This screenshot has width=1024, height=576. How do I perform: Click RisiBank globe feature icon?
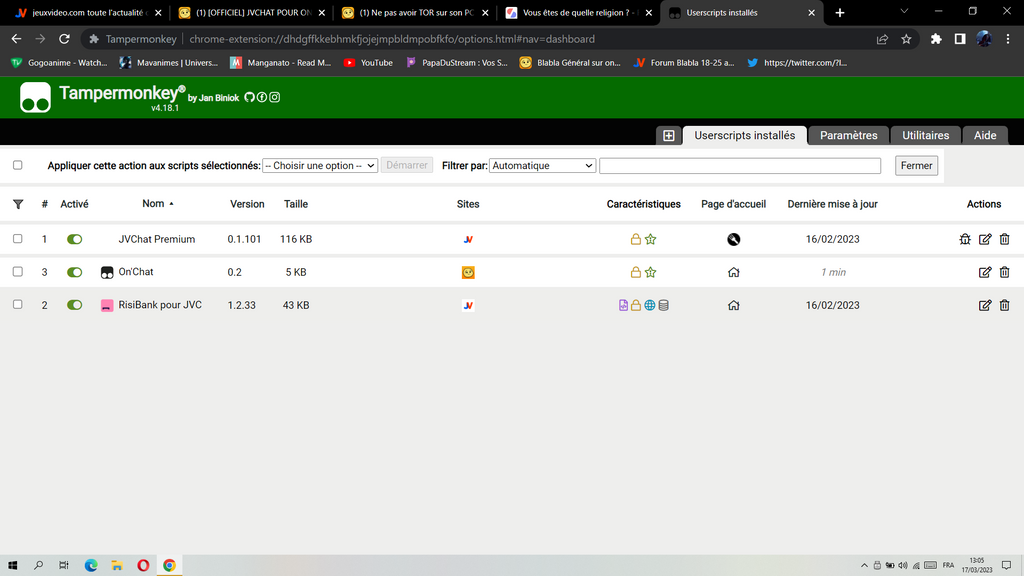[650, 305]
